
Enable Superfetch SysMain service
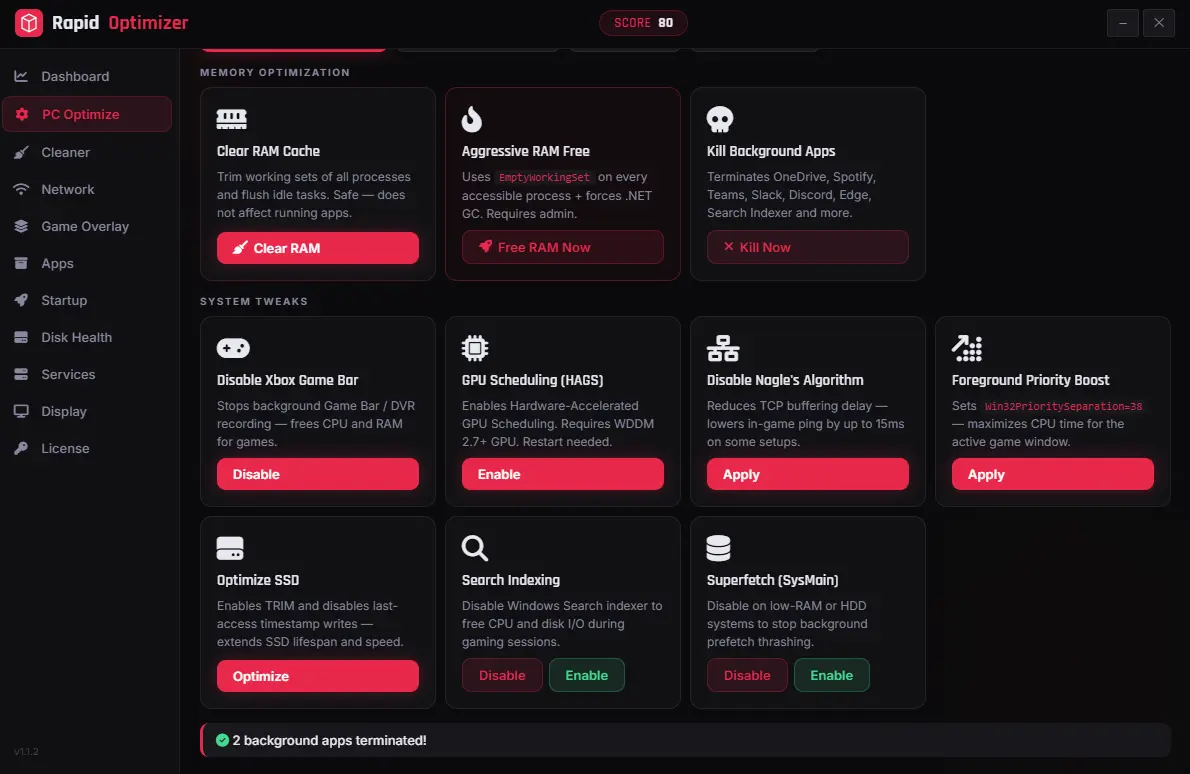coord(831,675)
